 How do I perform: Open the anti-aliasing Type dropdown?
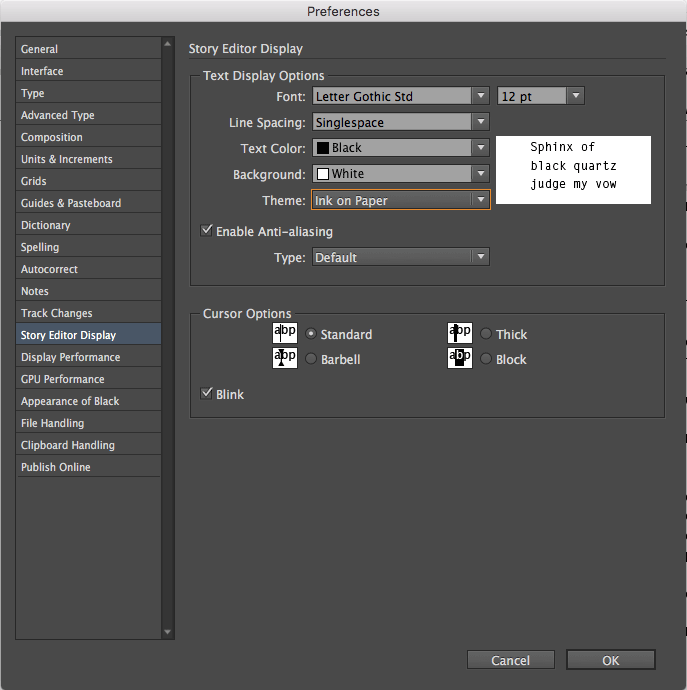click(401, 257)
